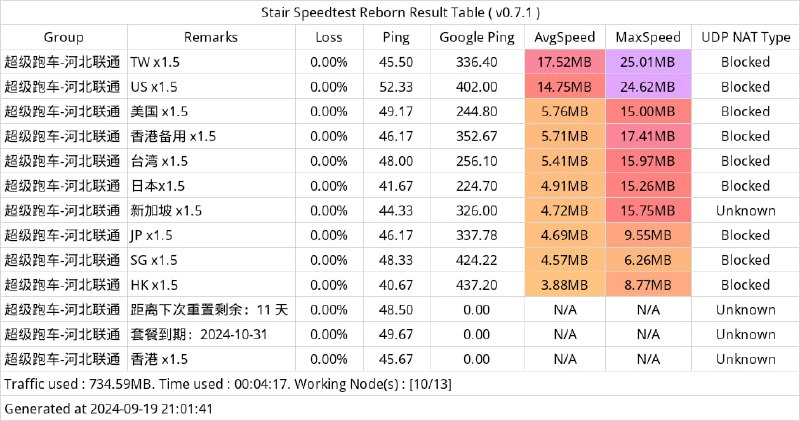Click the purple 25.01MB max speed cell
This screenshot has height=421, width=800.
(x=648, y=62)
